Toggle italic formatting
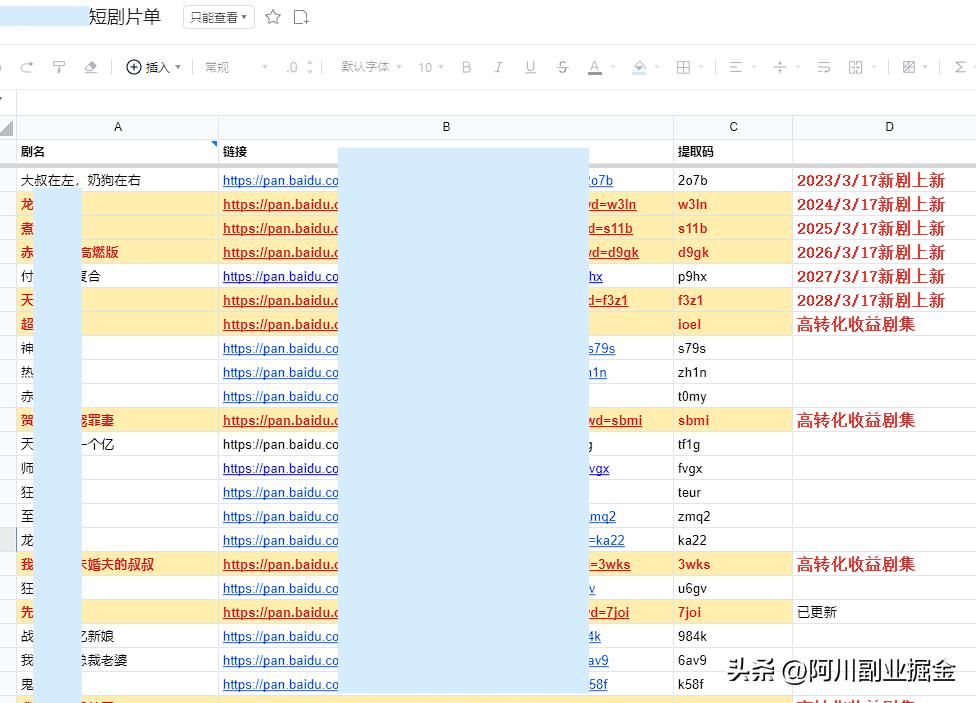This screenshot has height=703, width=976. [497, 67]
